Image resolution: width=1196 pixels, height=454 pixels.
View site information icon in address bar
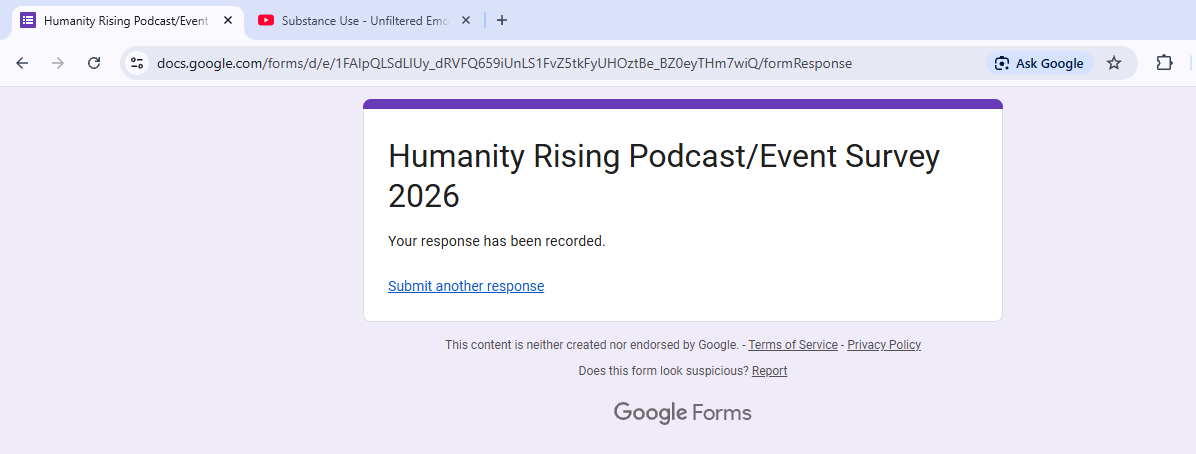tap(138, 63)
